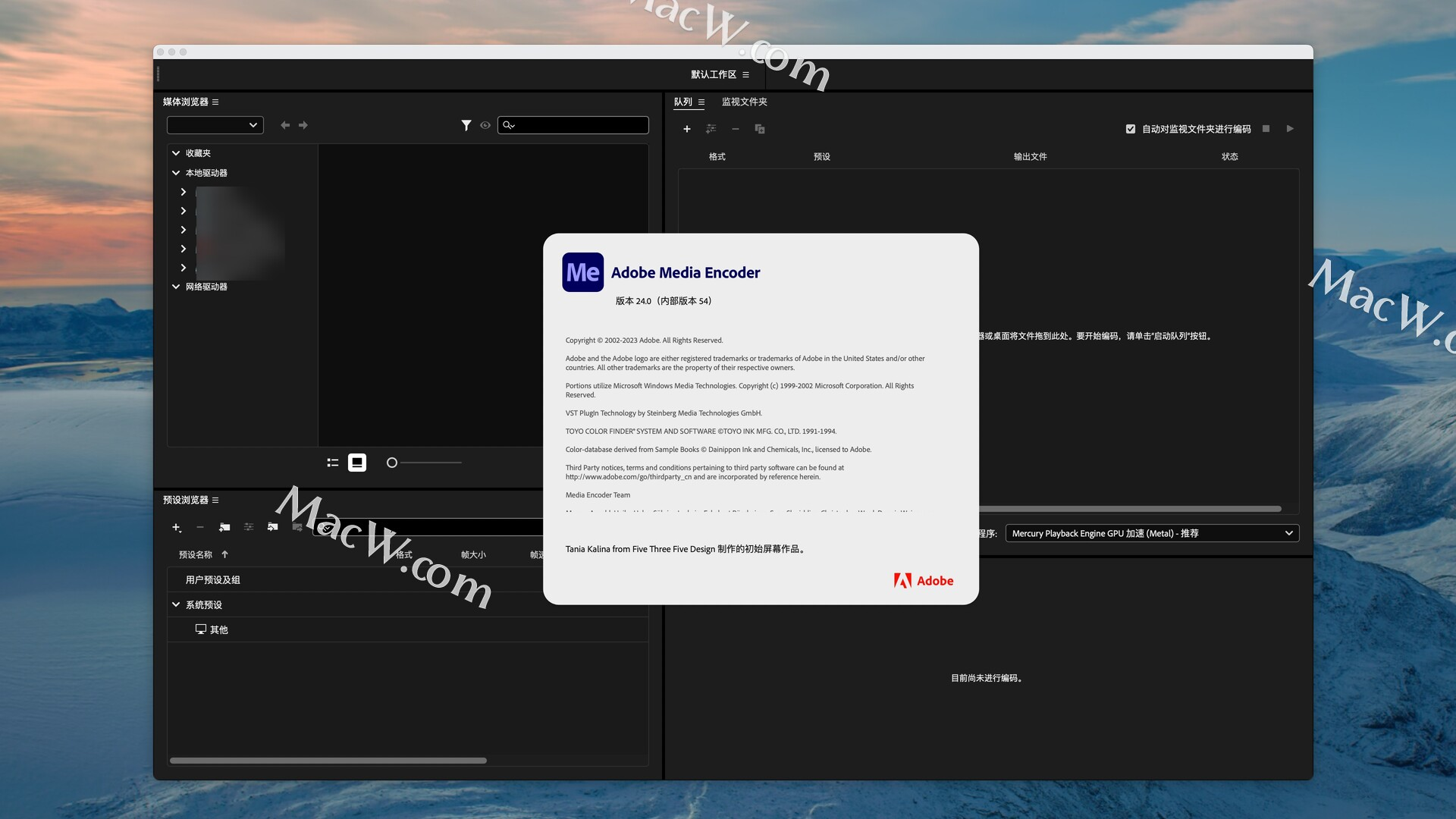1456x819 pixels.
Task: Open the 队列 panel menu icon
Action: pos(701,102)
